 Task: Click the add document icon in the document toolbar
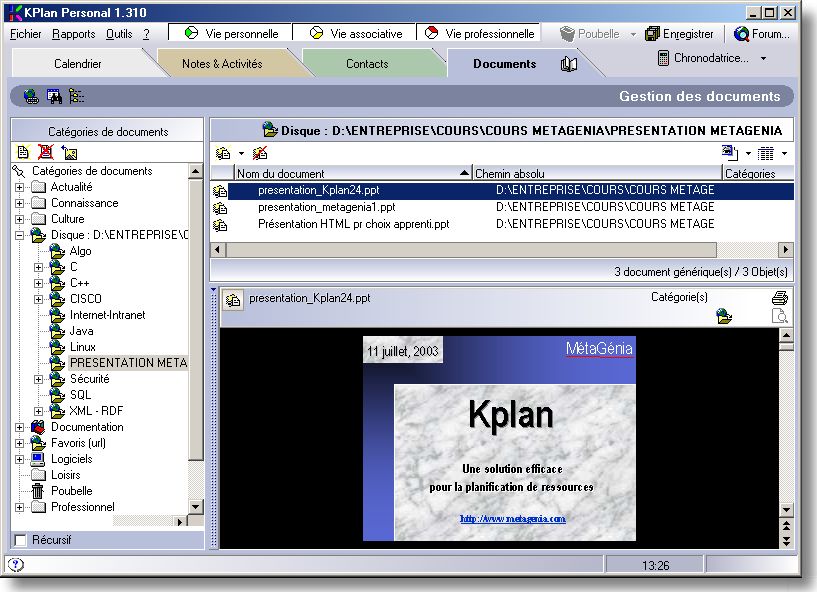point(223,153)
